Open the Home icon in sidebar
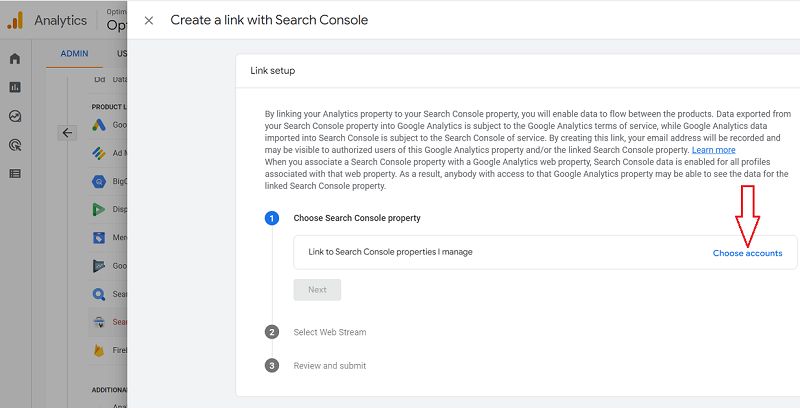The width and height of the screenshot is (800, 408). tap(15, 59)
